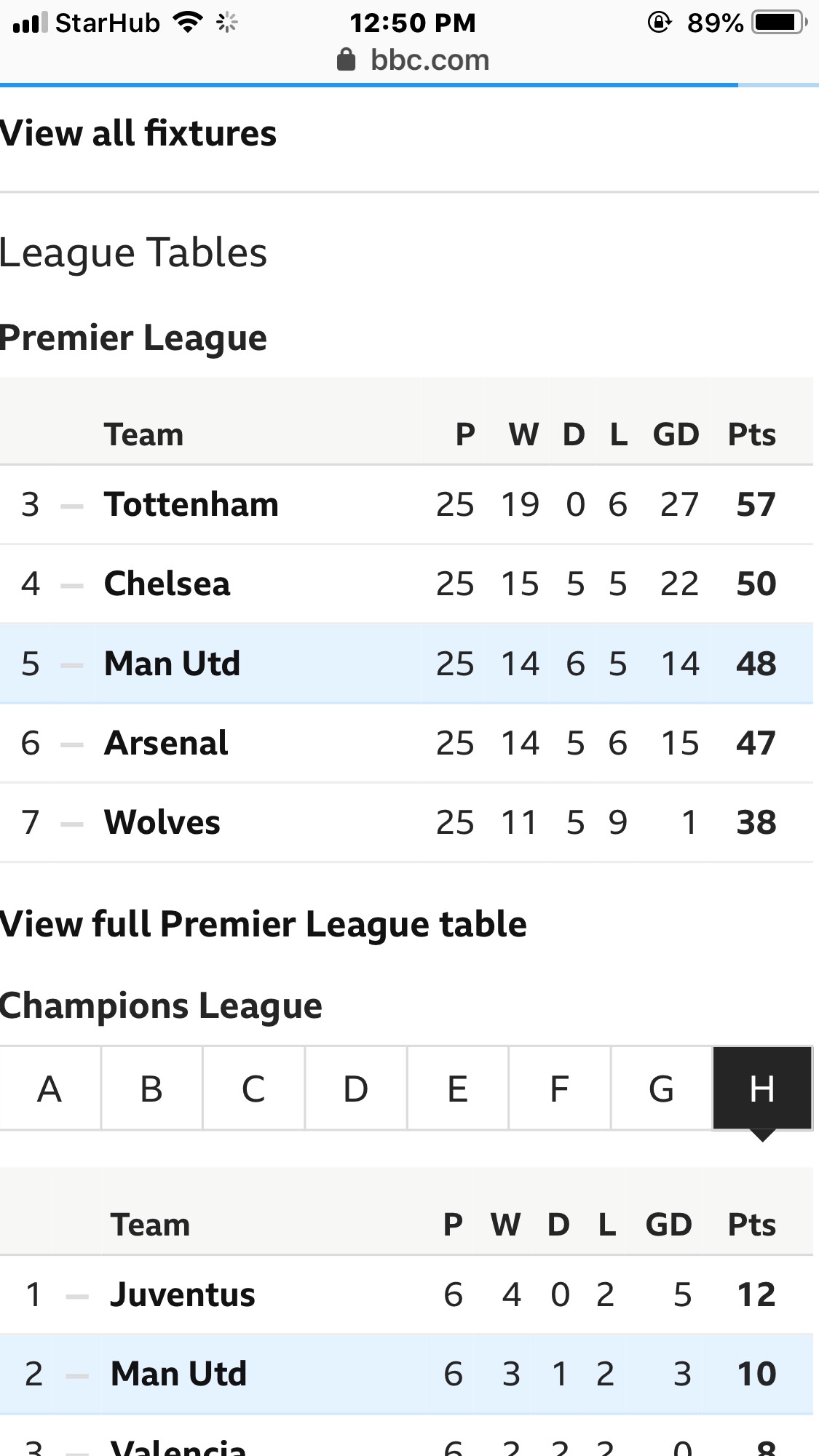Select group E tab

[457, 1089]
